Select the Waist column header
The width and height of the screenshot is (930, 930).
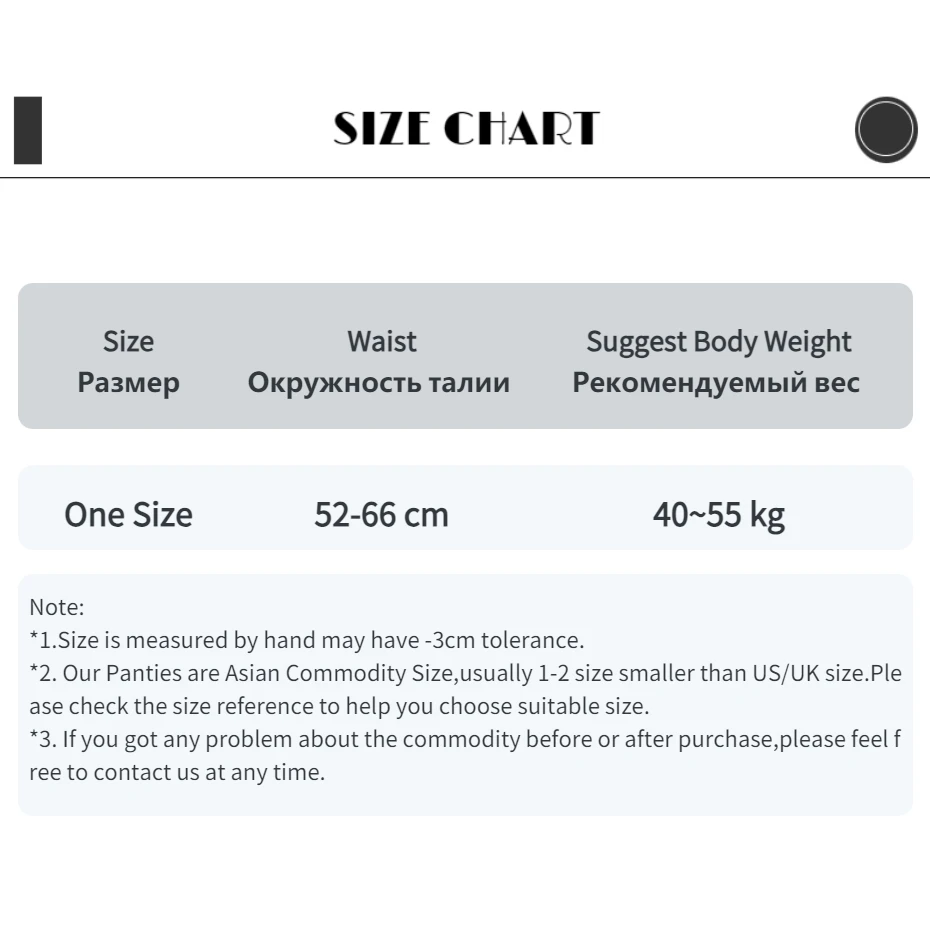(x=381, y=341)
